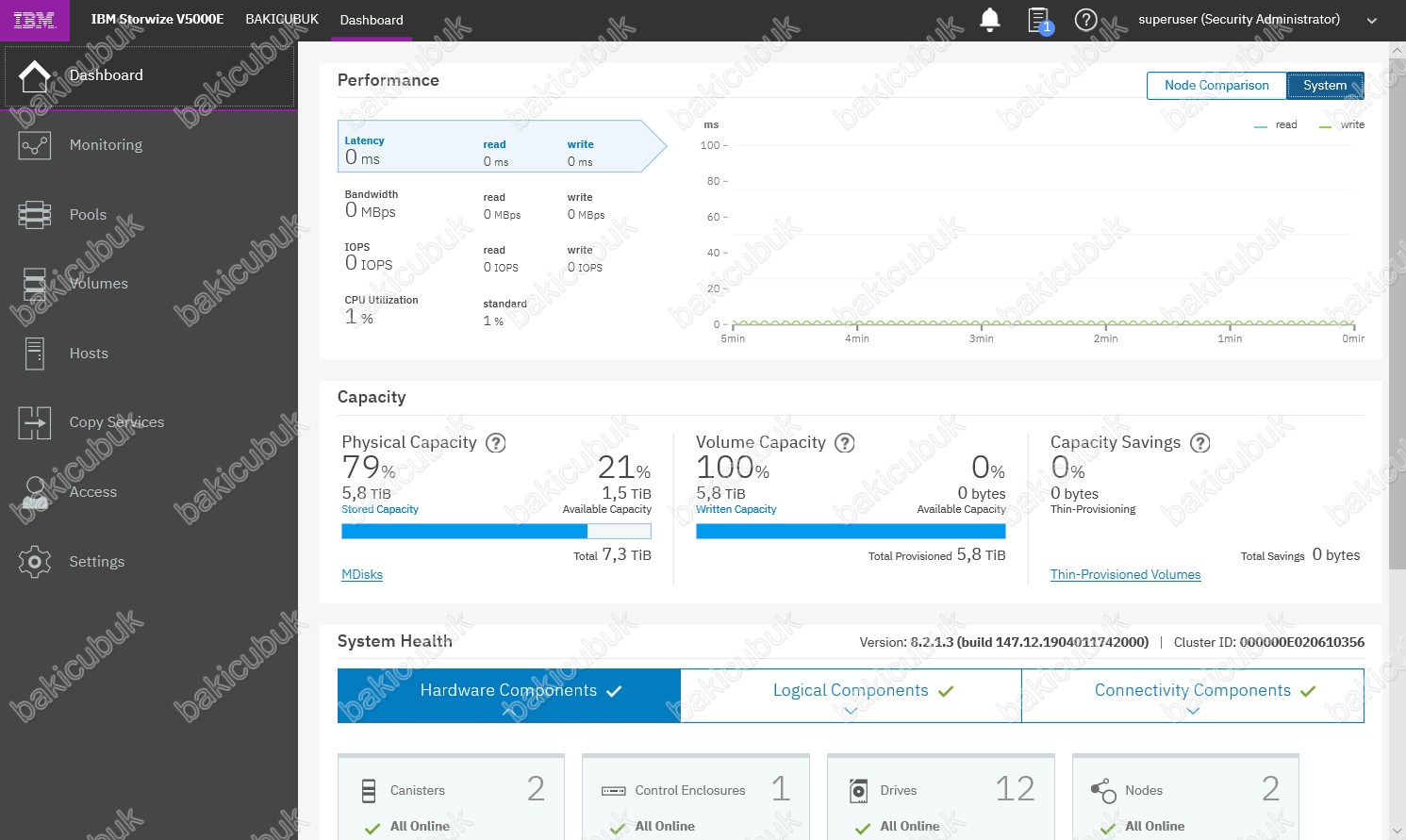Screen dimensions: 1406x840
Task: Click the IBM Storwize V5000E title
Action: tap(157, 20)
